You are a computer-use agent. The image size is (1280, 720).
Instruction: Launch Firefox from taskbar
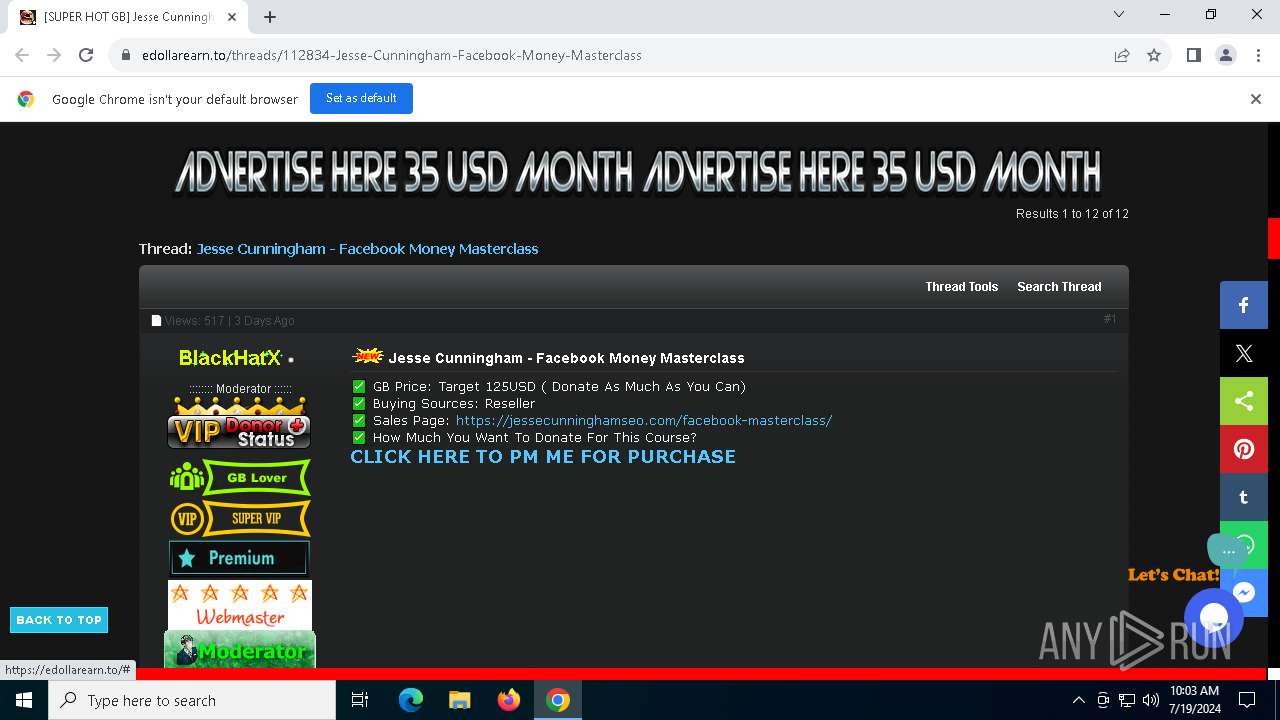click(509, 700)
